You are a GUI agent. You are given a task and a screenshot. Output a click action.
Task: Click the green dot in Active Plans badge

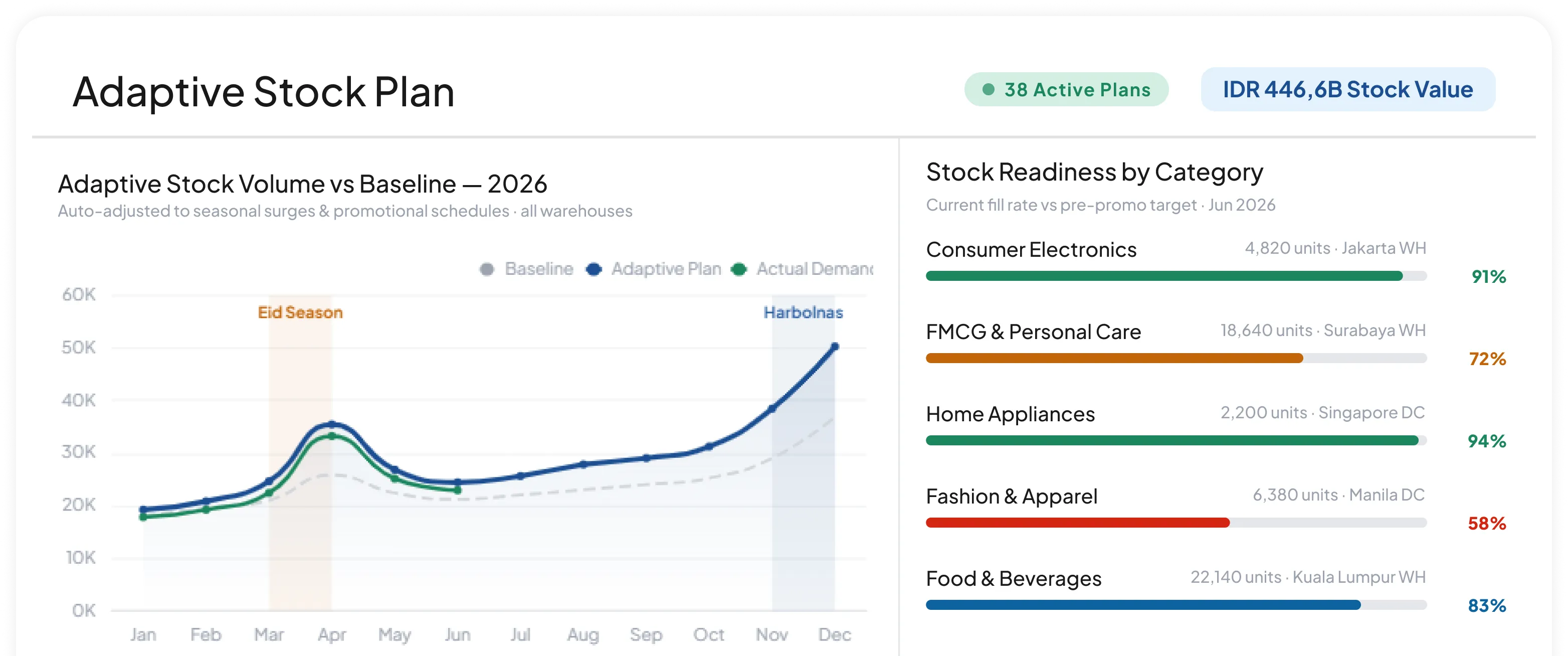tap(989, 90)
